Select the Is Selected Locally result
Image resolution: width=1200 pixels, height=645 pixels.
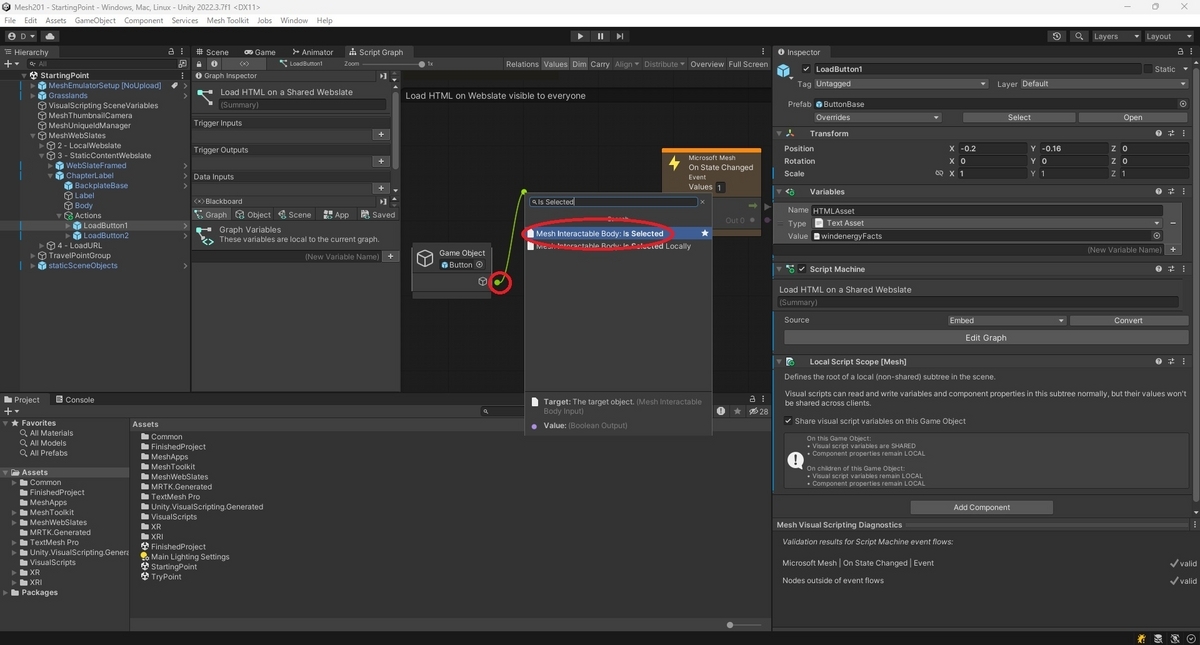pyautogui.click(x=618, y=246)
